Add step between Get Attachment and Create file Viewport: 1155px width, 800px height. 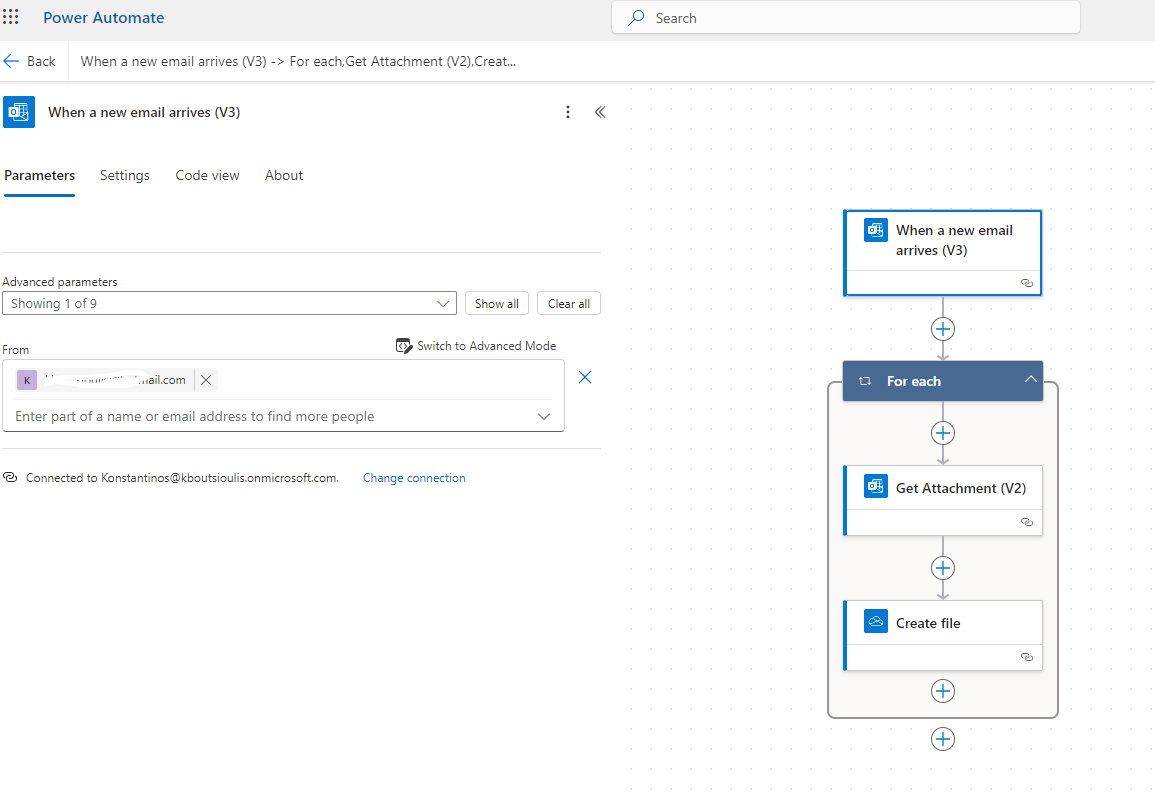tap(943, 568)
